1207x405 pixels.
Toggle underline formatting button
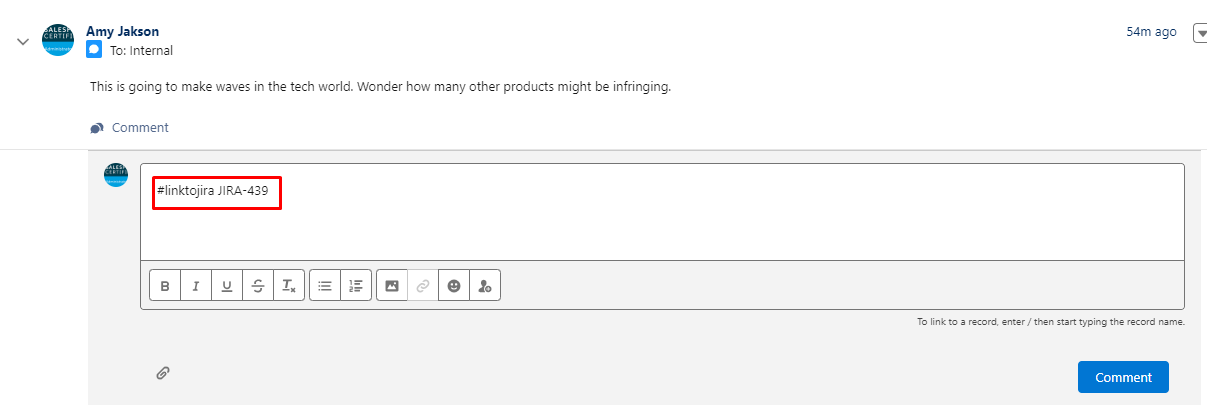pos(227,286)
